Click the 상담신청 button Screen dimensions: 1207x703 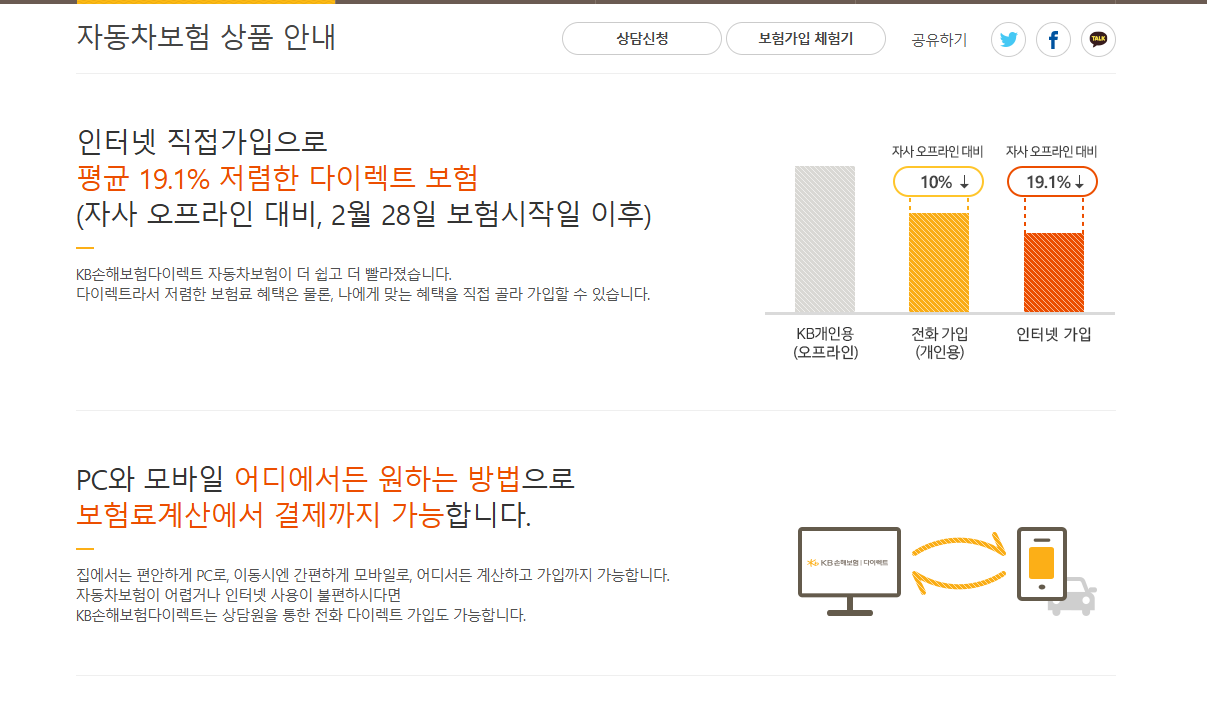tap(642, 39)
